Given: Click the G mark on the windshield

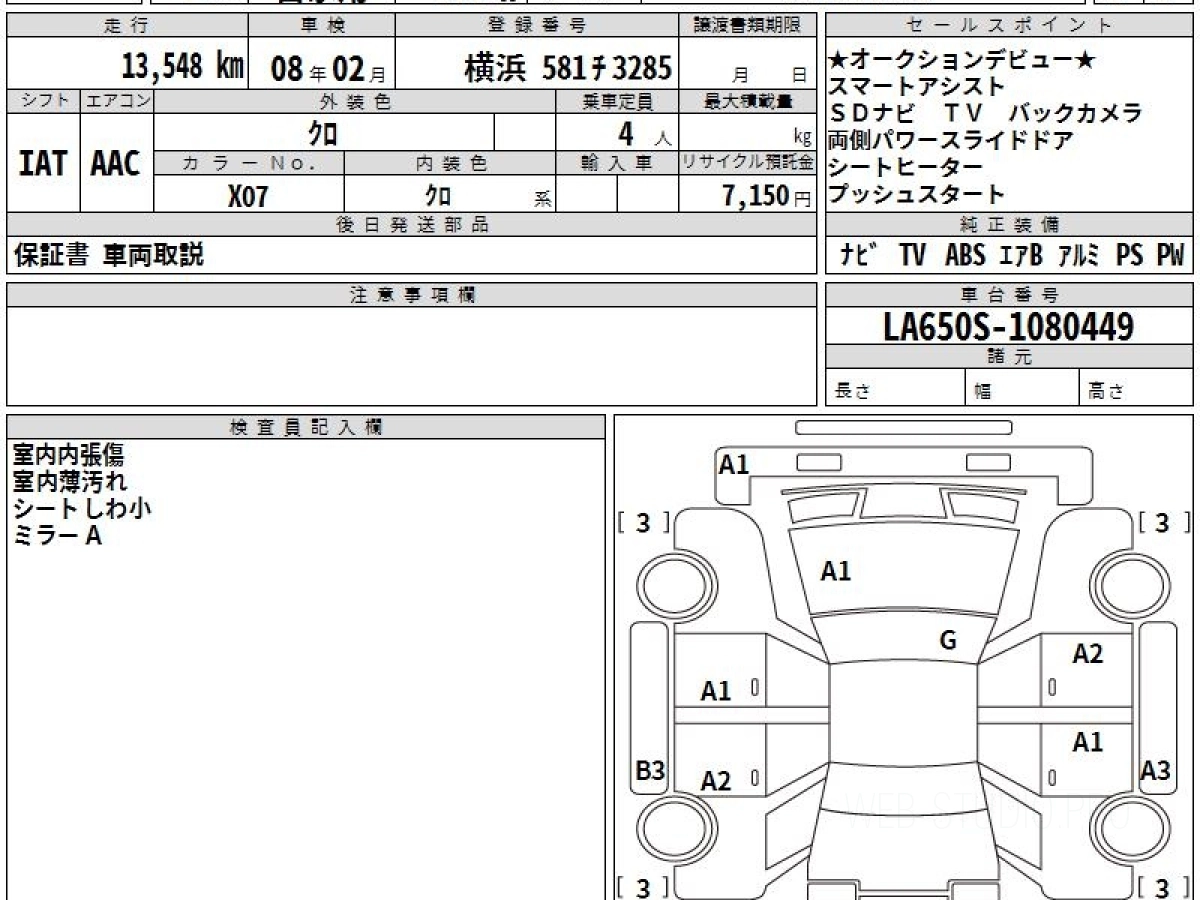Looking at the screenshot, I should tap(948, 641).
